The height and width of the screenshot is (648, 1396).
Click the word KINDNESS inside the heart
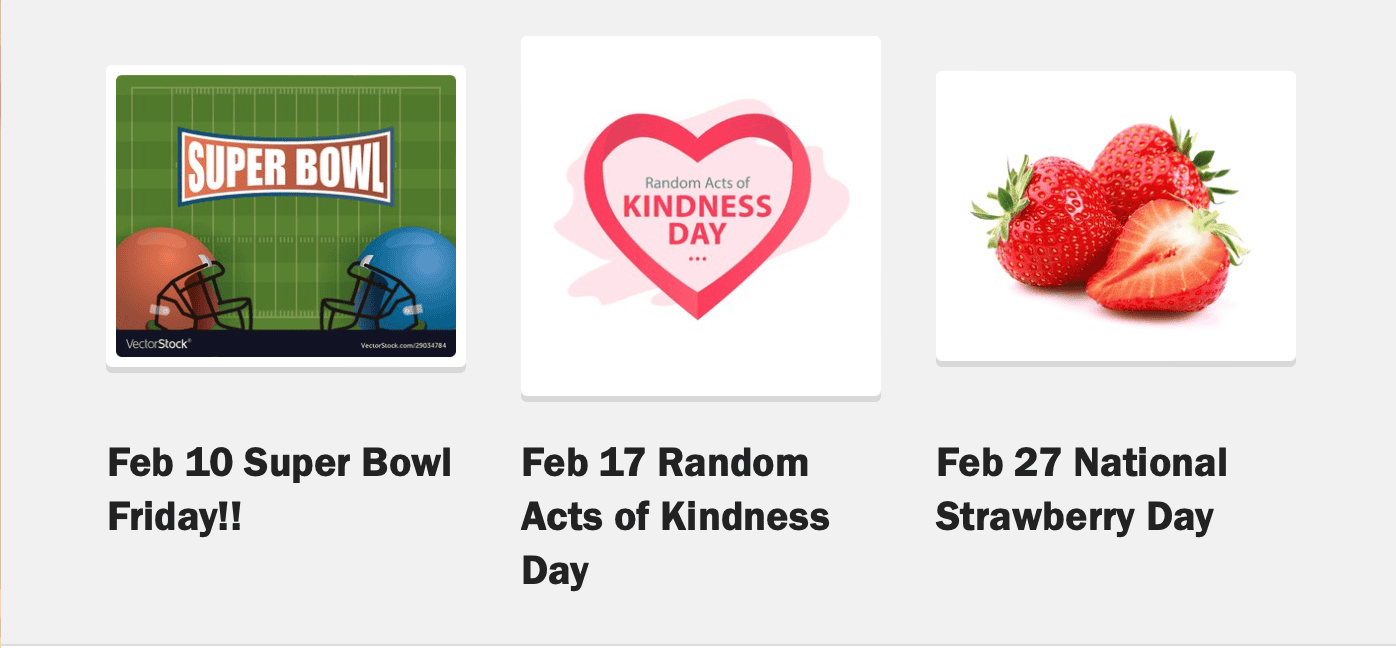[x=697, y=208]
